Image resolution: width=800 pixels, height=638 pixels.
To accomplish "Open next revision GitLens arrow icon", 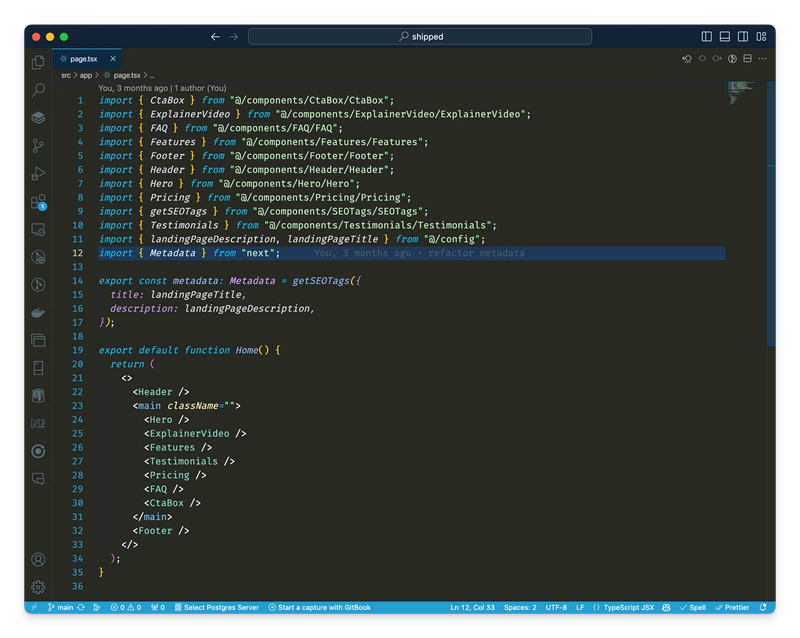I will coord(717,59).
